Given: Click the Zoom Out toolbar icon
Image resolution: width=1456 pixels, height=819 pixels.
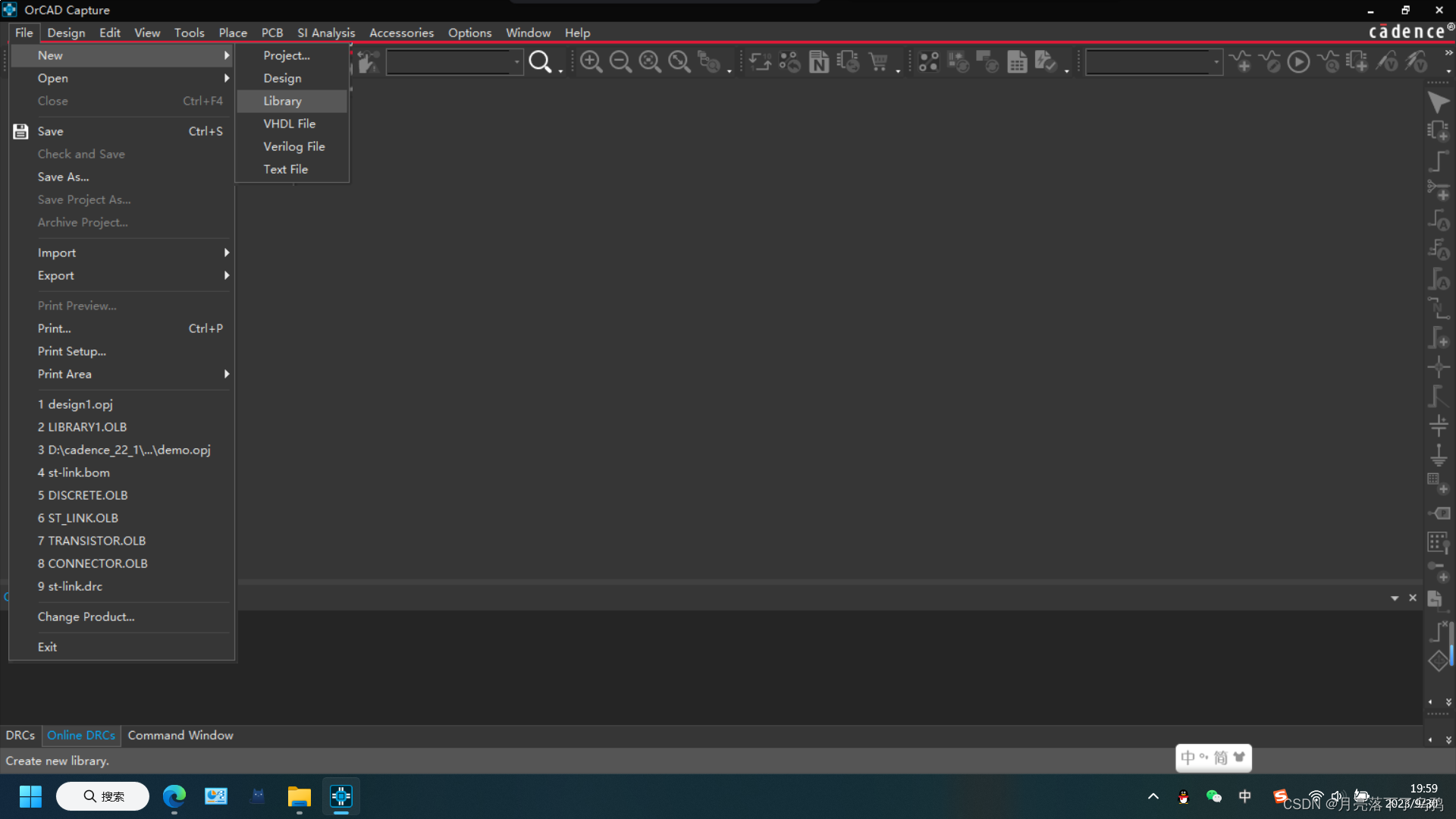Looking at the screenshot, I should click(x=620, y=61).
